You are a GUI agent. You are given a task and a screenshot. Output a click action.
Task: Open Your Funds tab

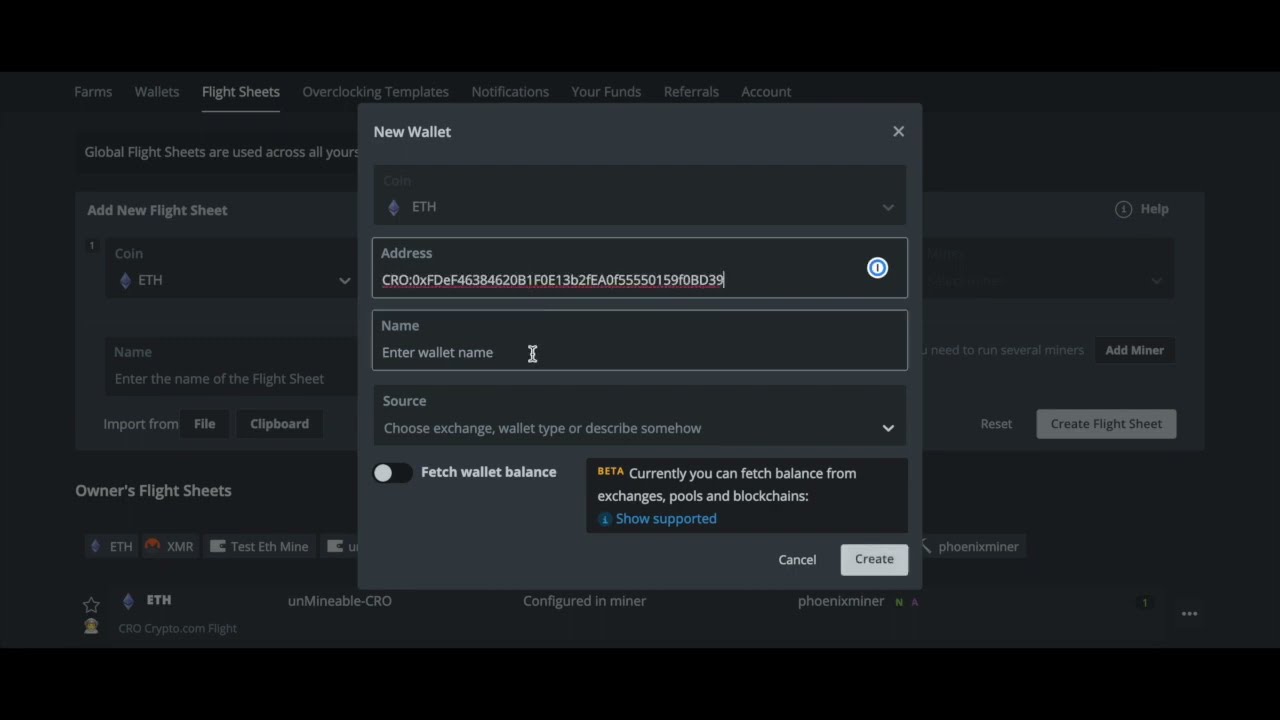coord(606,91)
